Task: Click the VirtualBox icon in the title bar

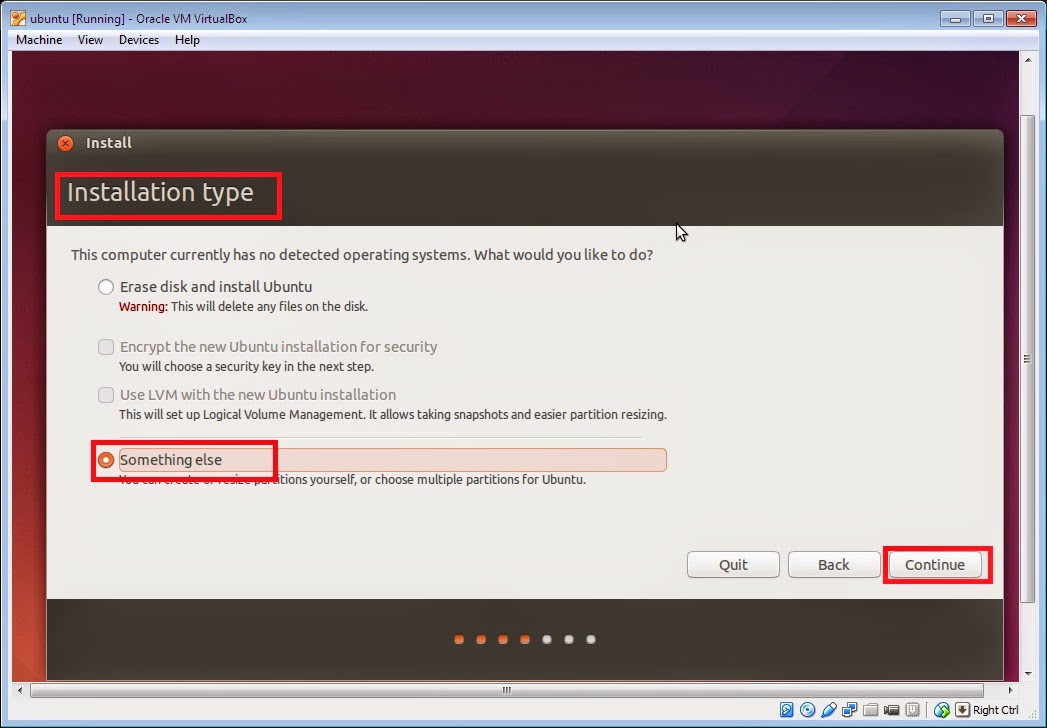Action: (x=18, y=18)
